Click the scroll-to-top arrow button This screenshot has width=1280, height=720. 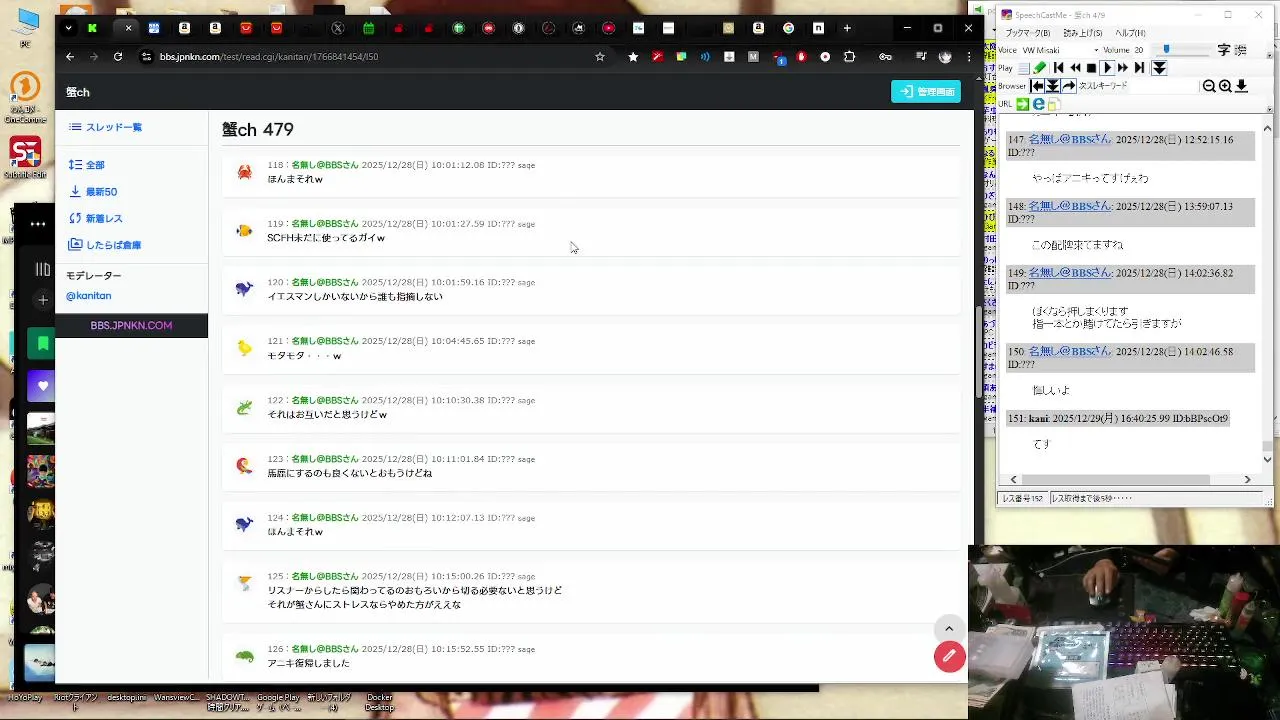coord(949,629)
